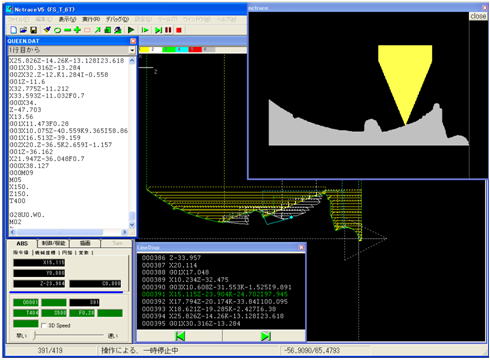Click the yellow color swatch
490x360 pixels.
[x=144, y=50]
